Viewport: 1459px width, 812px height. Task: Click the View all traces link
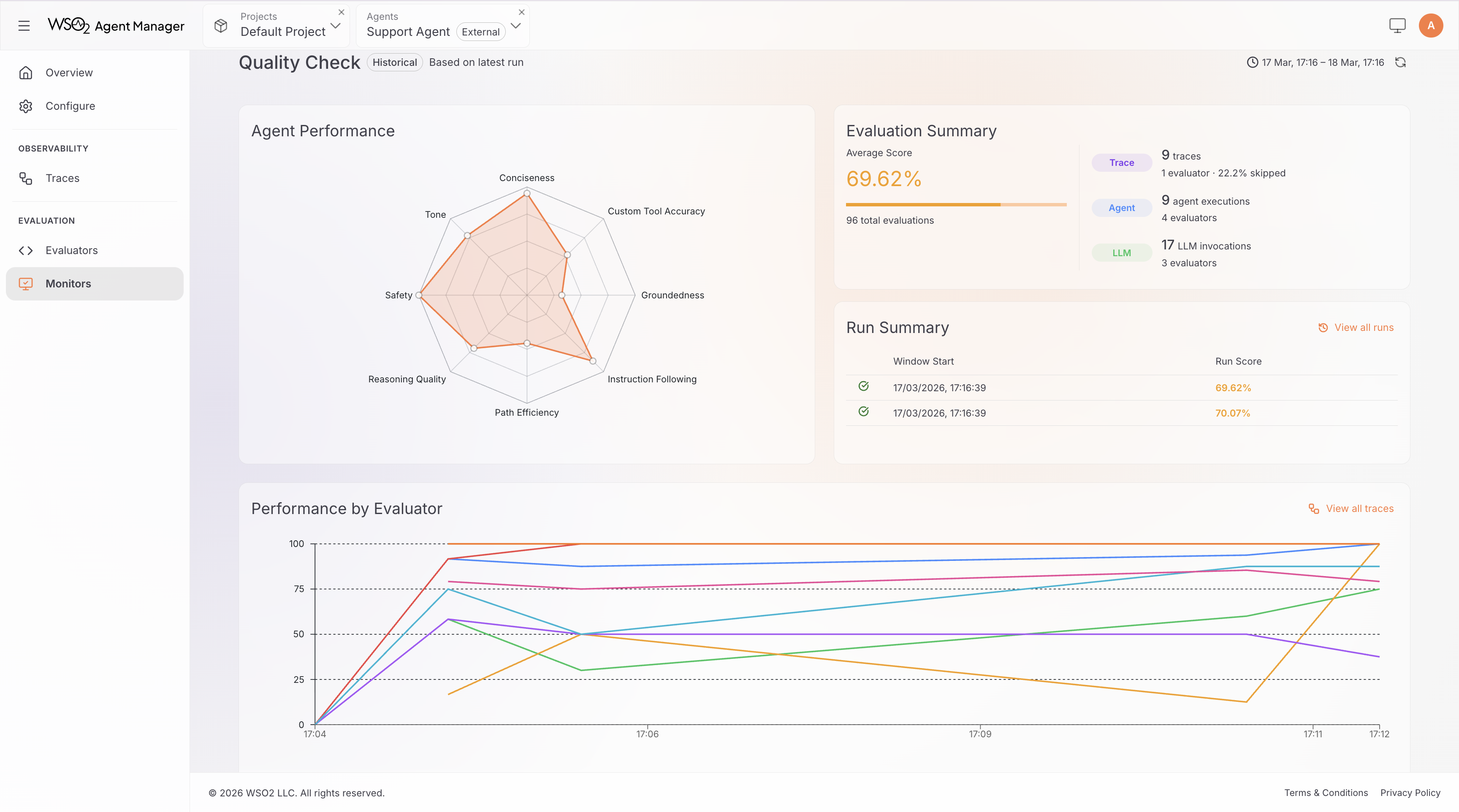1351,509
